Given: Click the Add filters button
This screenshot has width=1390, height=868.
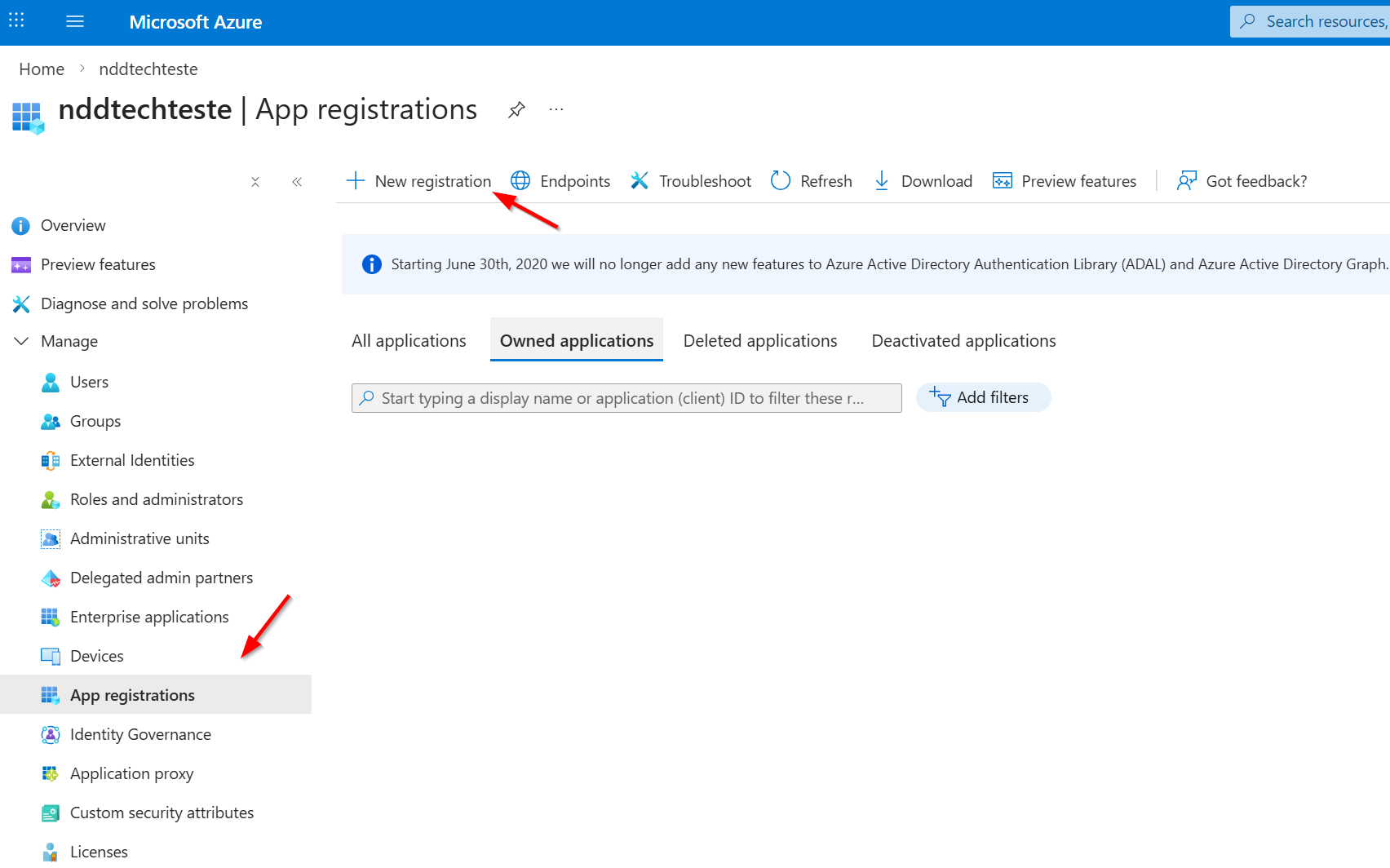Looking at the screenshot, I should pyautogui.click(x=983, y=398).
